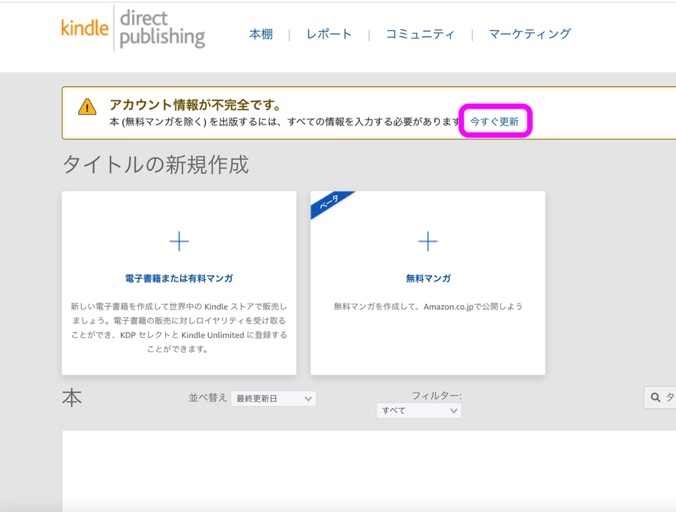Click the yellow warning triangle icon
The image size is (676, 512).
(88, 107)
